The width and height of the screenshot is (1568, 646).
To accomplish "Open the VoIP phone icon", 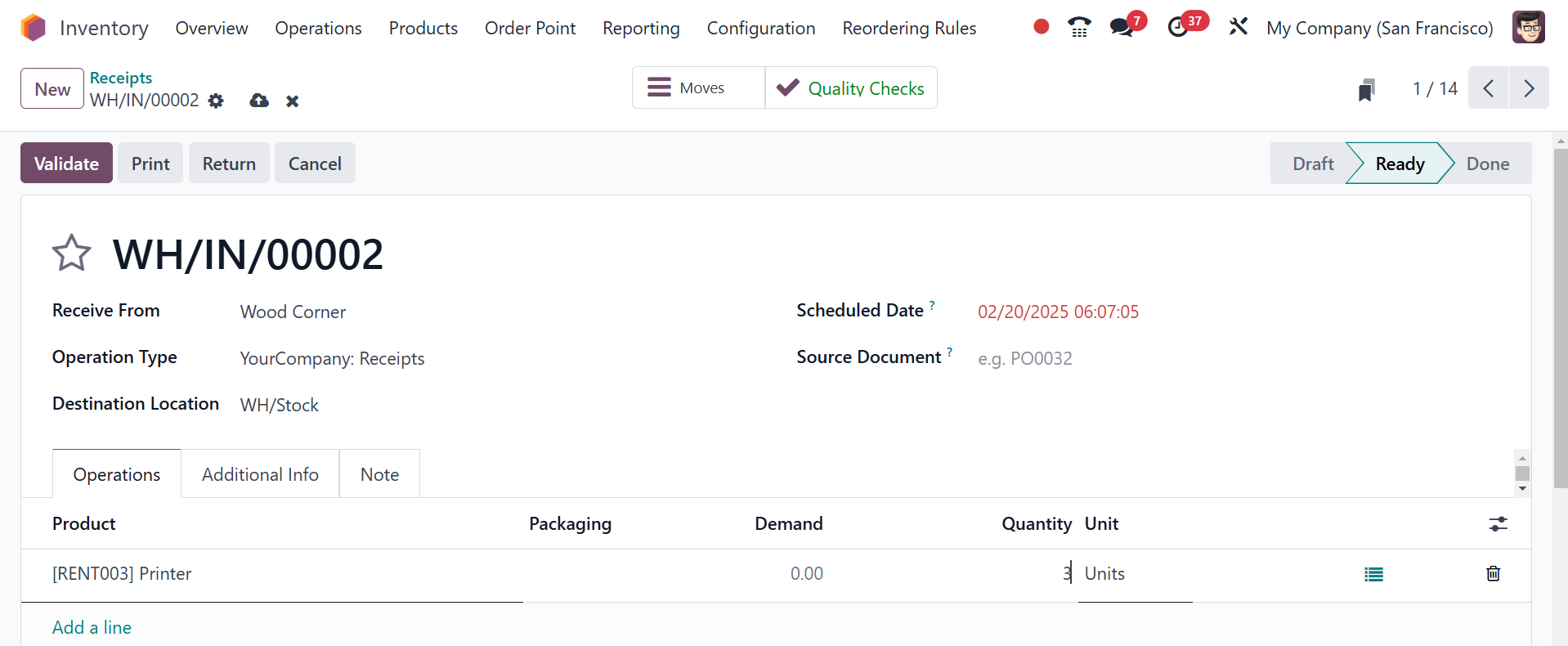I will point(1079,28).
